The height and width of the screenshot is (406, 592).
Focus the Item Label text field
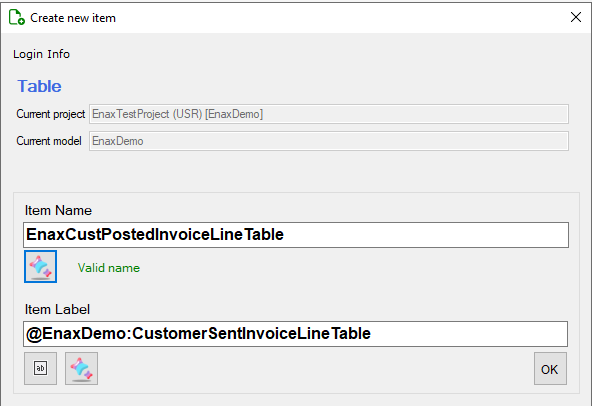click(x=295, y=334)
